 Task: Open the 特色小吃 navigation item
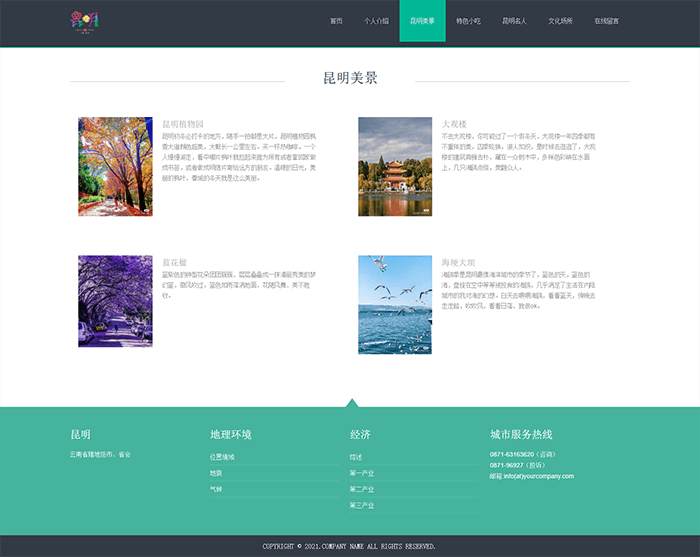(x=468, y=21)
